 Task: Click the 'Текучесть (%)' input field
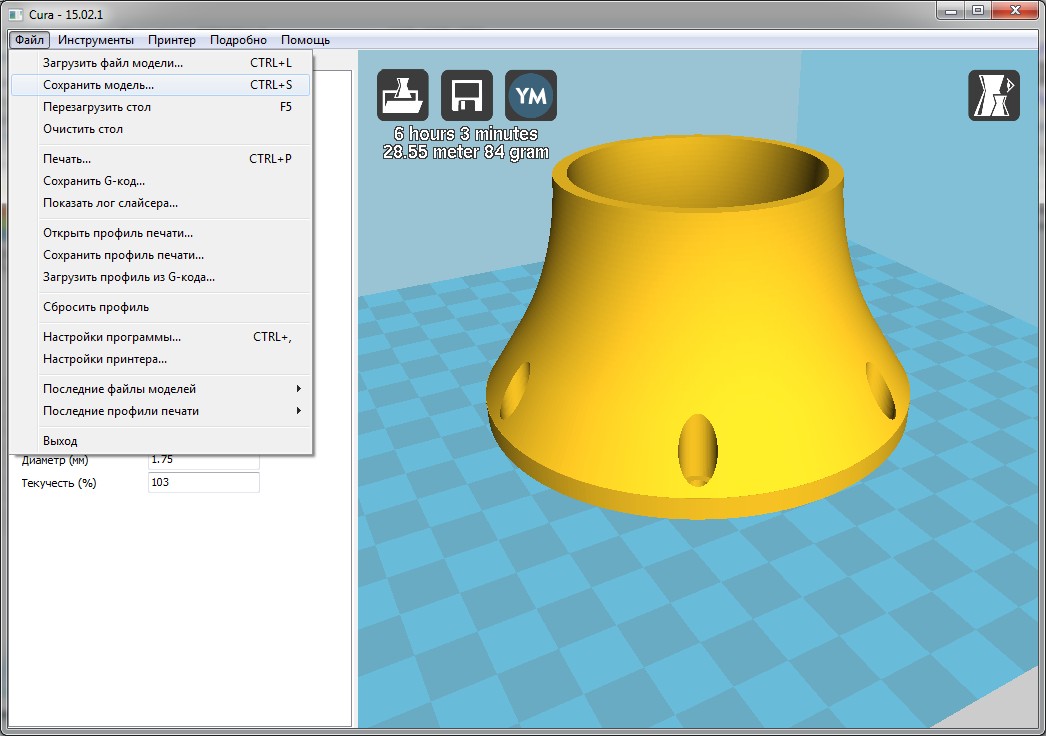pyautogui.click(x=203, y=483)
